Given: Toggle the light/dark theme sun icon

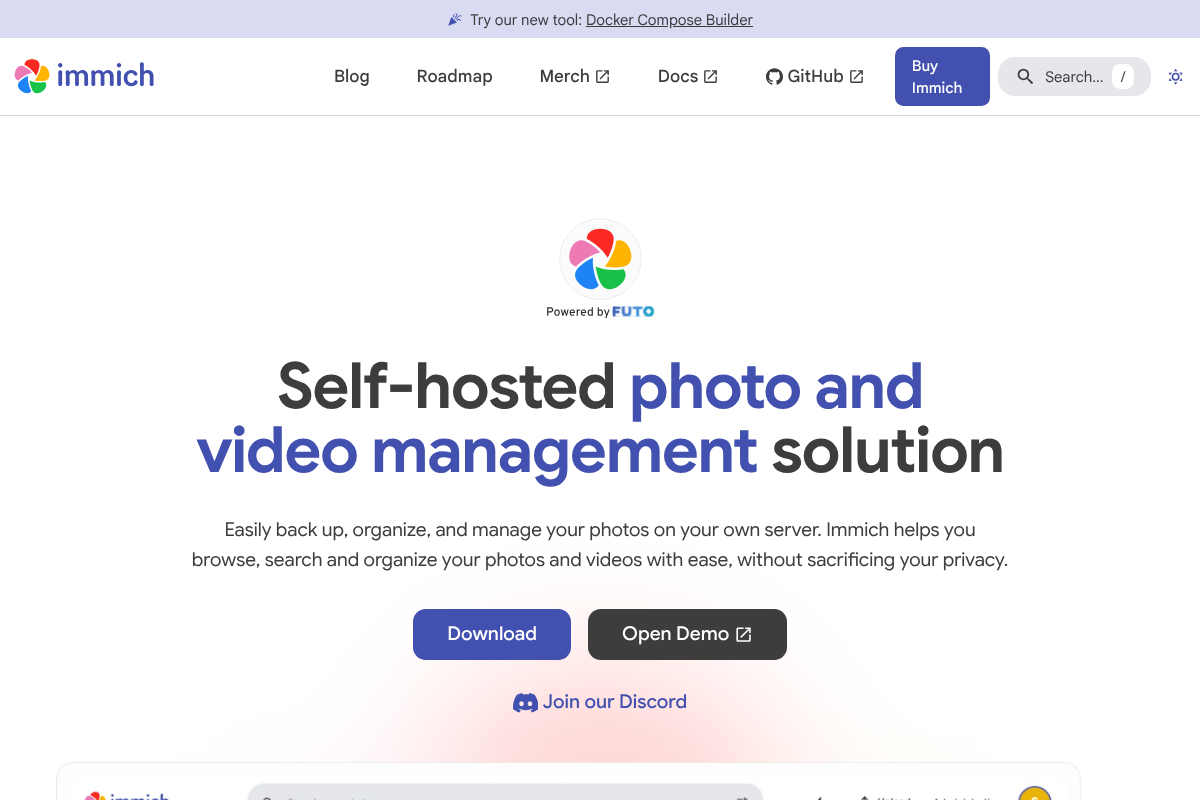Looking at the screenshot, I should 1175,77.
